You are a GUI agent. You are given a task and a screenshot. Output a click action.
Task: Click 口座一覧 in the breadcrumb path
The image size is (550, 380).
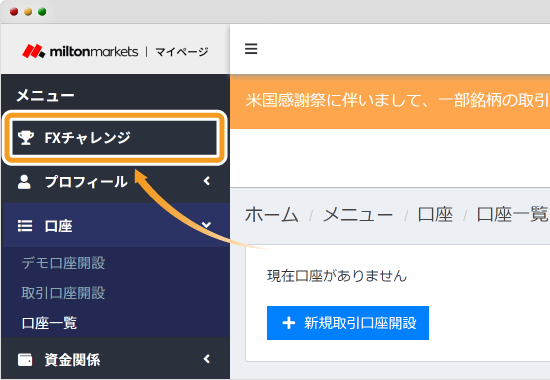pos(512,214)
